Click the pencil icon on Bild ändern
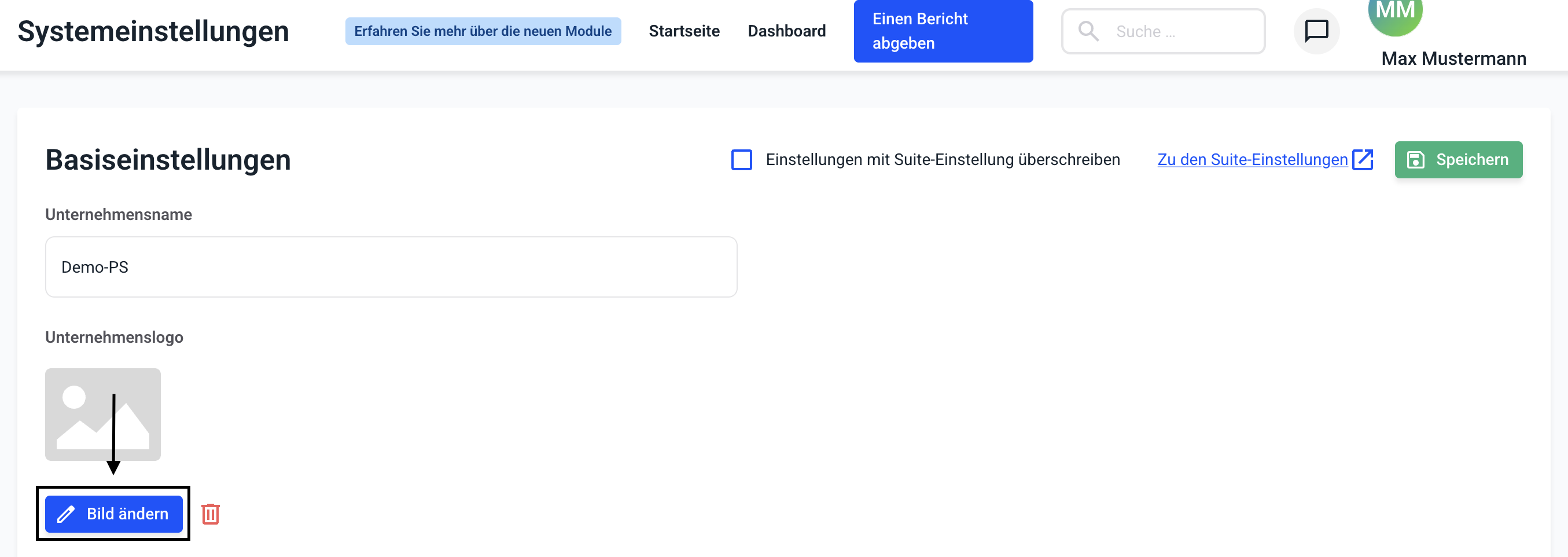This screenshot has width=1568, height=557. coord(66,514)
